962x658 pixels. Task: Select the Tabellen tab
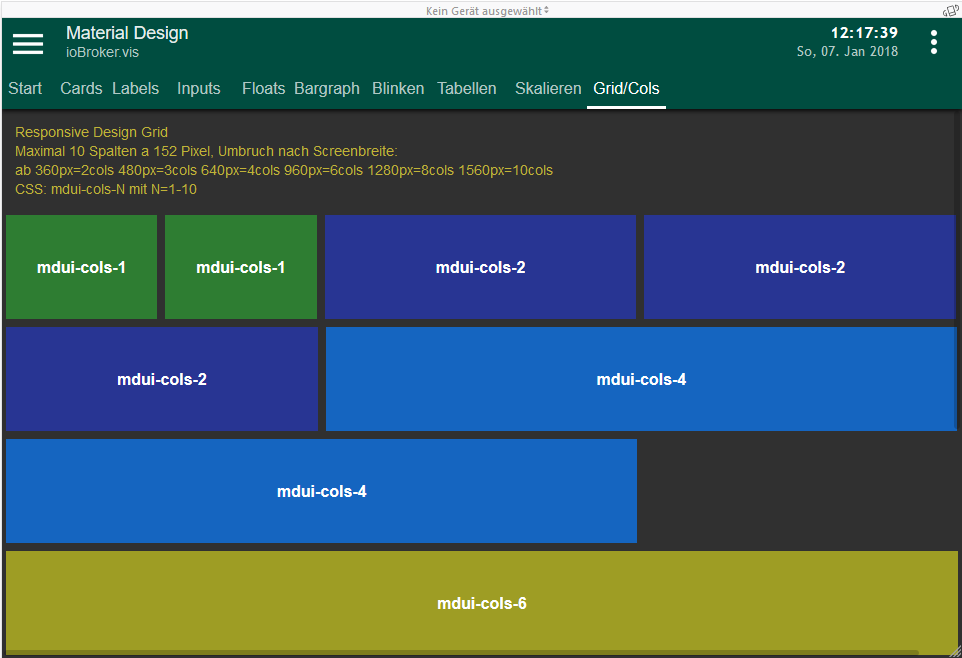[467, 89]
